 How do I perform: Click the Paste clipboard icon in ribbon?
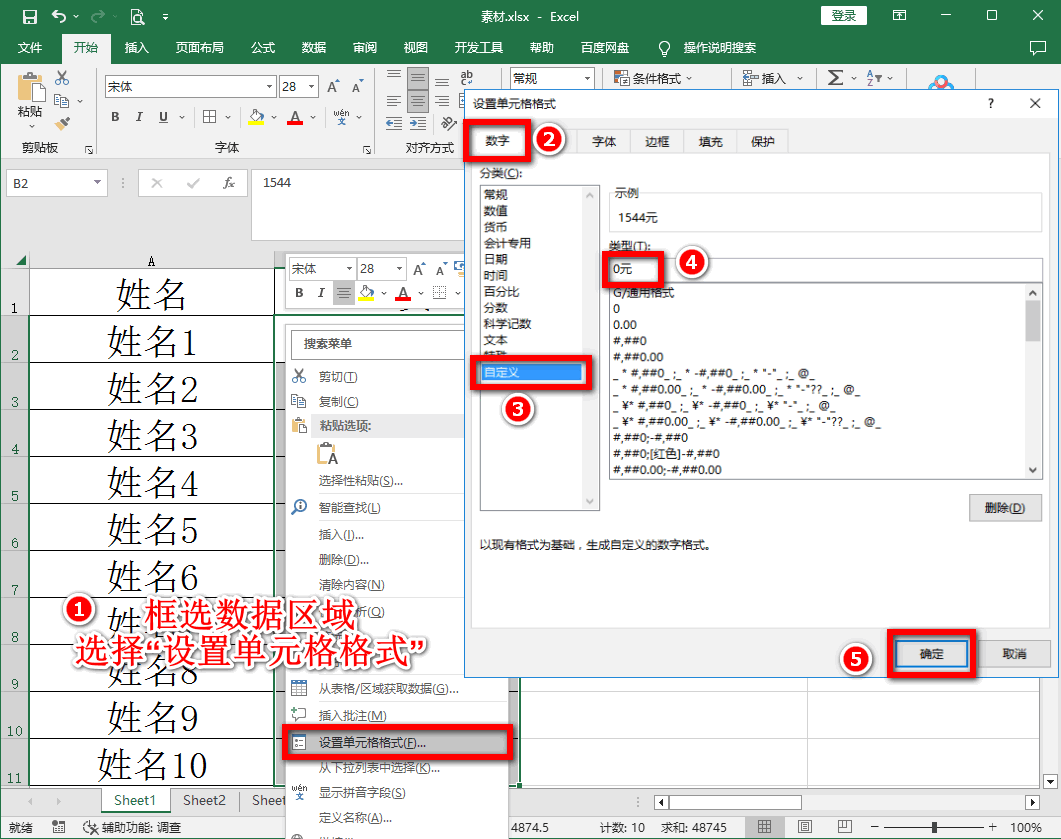click(30, 87)
